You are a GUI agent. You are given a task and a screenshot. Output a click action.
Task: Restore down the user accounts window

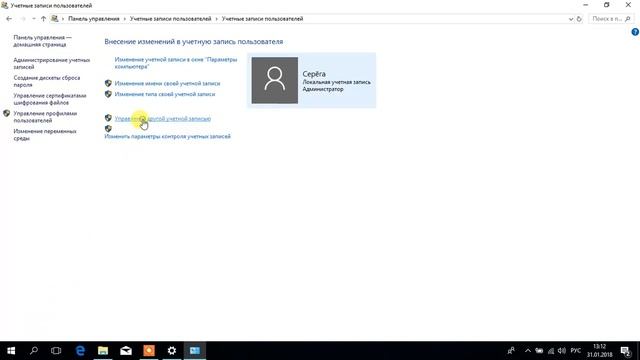607,5
